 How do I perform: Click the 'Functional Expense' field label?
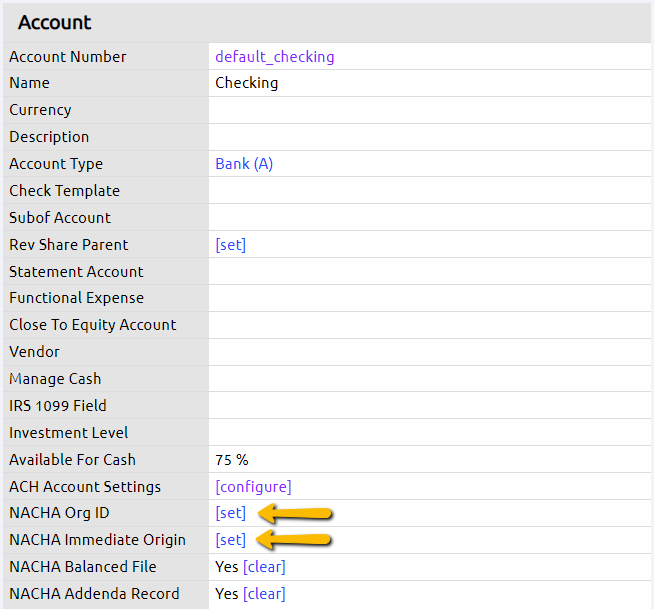pos(76,298)
